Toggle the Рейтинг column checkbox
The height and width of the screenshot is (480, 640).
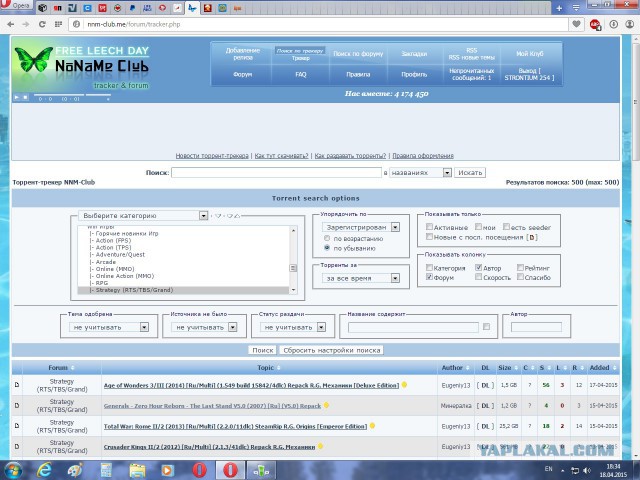coord(520,267)
